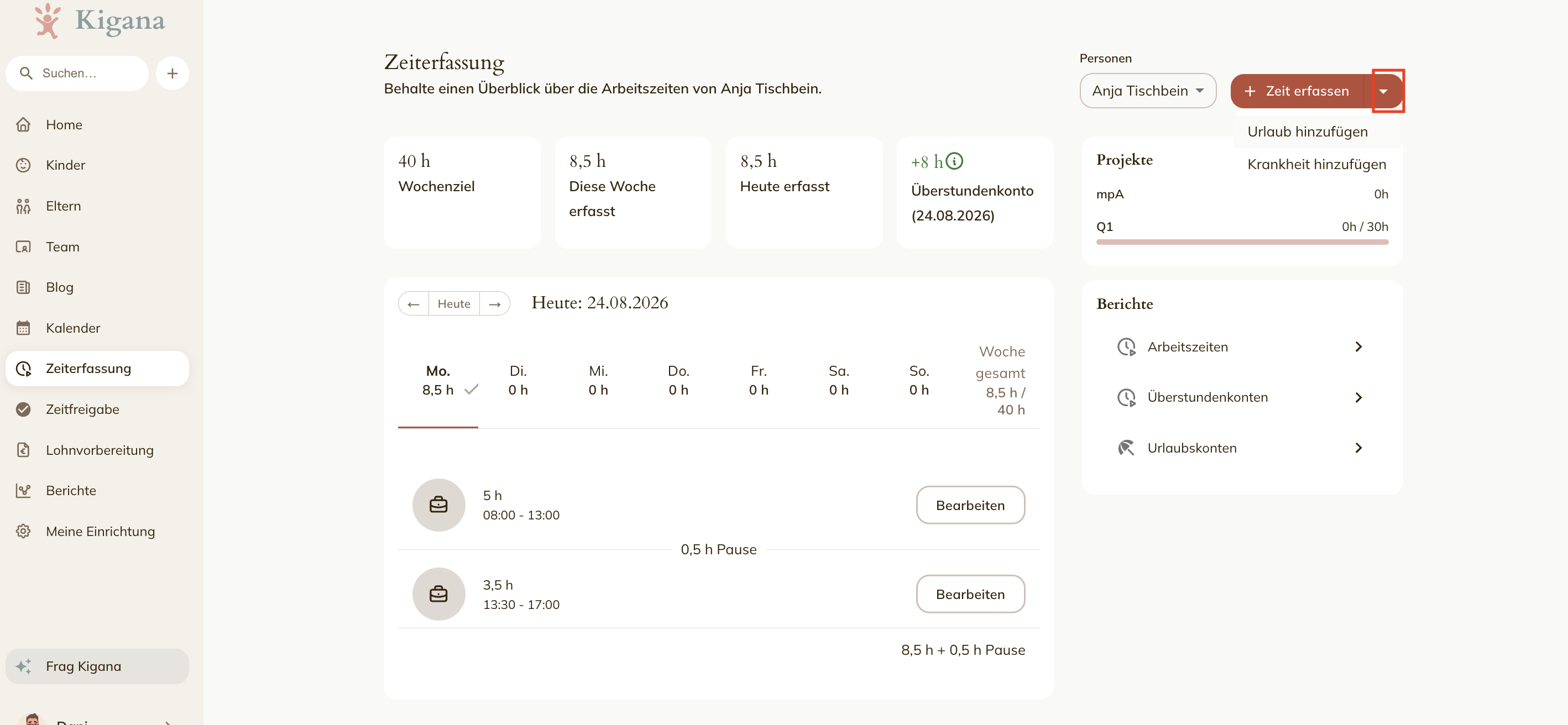Image resolution: width=1568 pixels, height=725 pixels.
Task: Click the Kigana wordmark
Action: coord(120,20)
